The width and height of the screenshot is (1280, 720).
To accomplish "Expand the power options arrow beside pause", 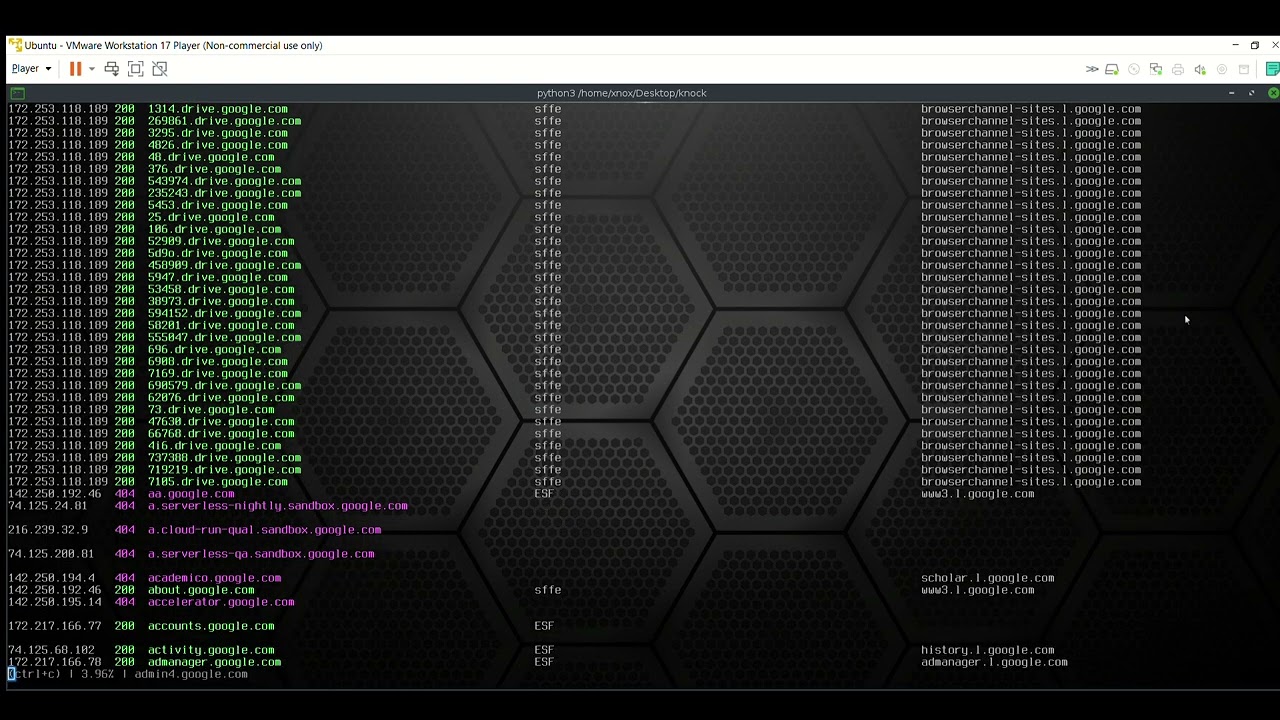I will tap(91, 69).
